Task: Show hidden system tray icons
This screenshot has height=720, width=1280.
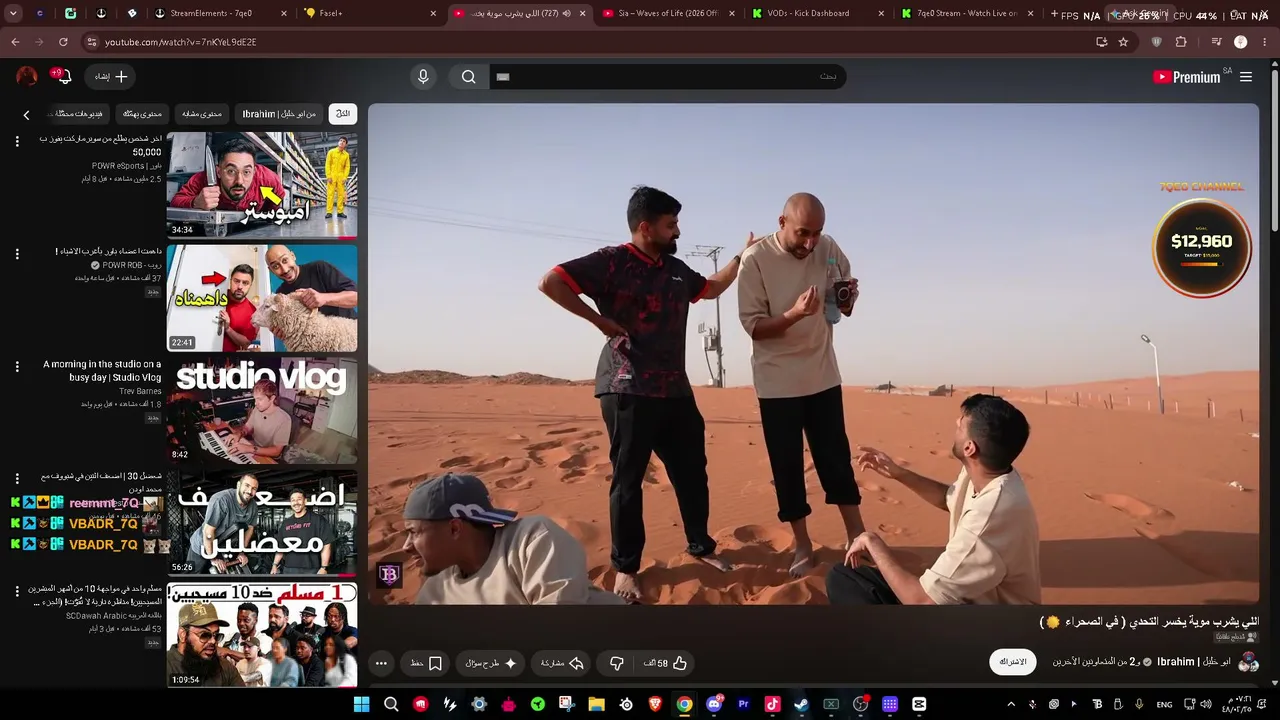Action: (1011, 704)
